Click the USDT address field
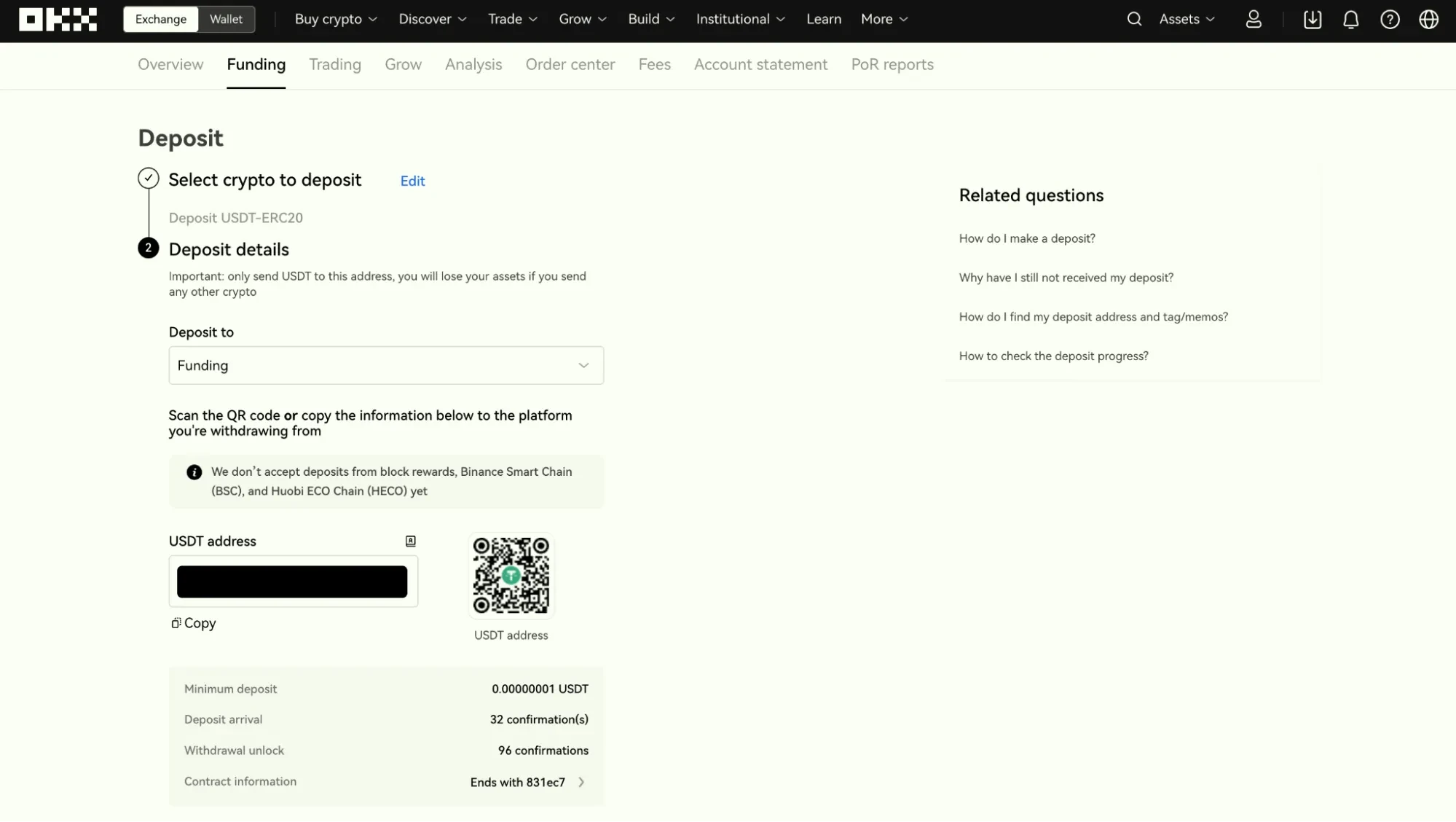The height and width of the screenshot is (822, 1456). pyautogui.click(x=294, y=582)
